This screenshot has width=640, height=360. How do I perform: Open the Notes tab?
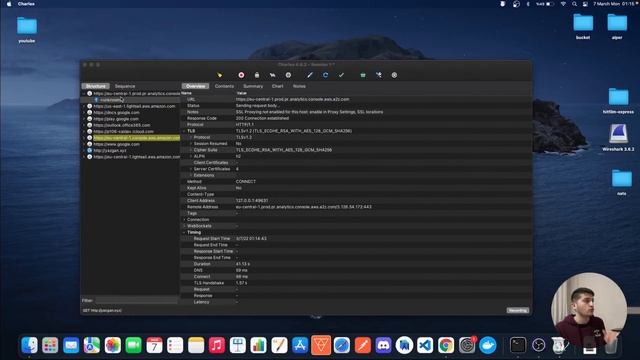pos(299,86)
